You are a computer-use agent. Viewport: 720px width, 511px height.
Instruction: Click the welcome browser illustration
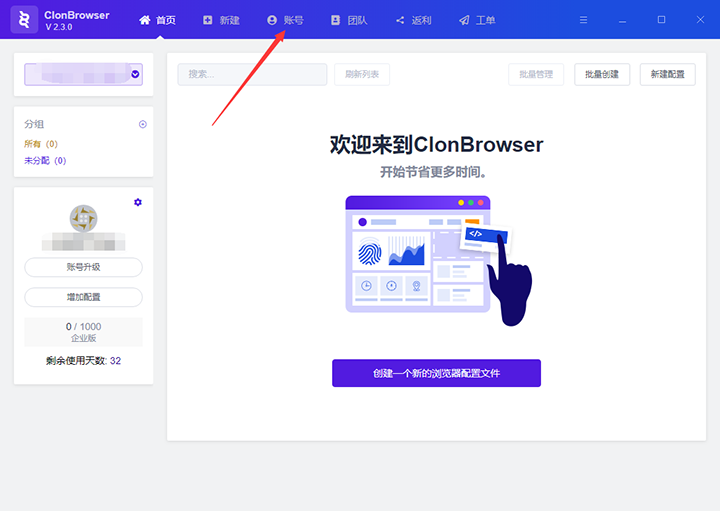(x=439, y=261)
